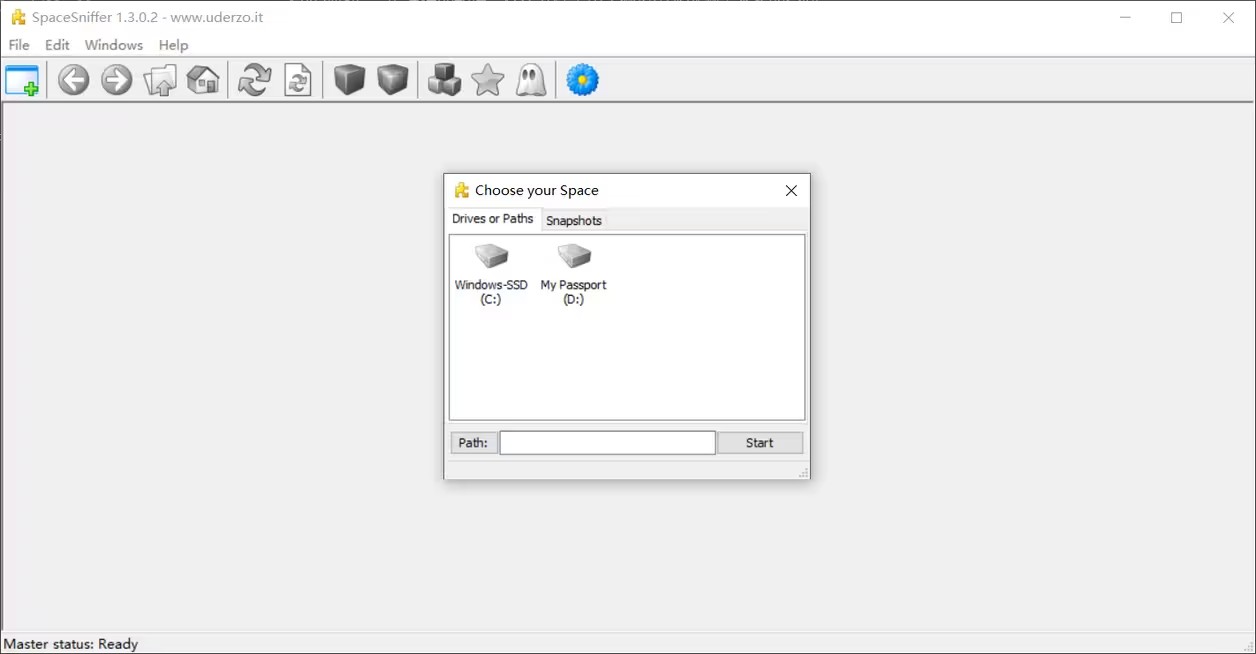The width and height of the screenshot is (1256, 654).
Task: Click inside the Path input field
Action: (x=608, y=443)
